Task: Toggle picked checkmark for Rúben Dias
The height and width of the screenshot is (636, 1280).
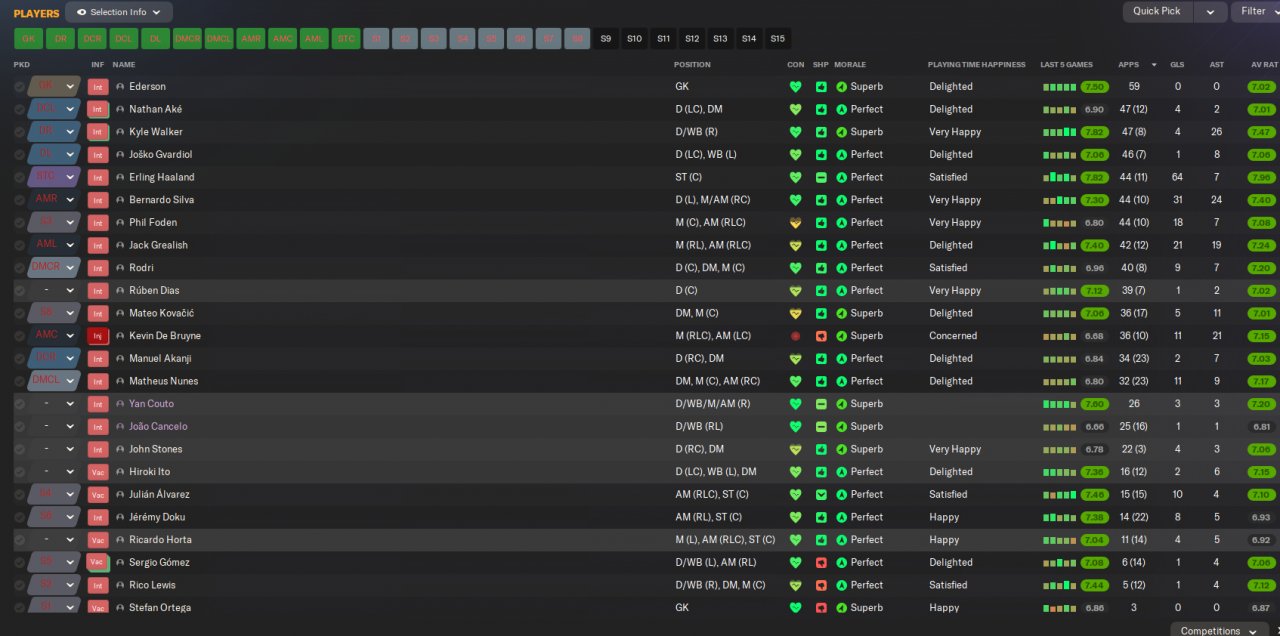Action: point(19,291)
